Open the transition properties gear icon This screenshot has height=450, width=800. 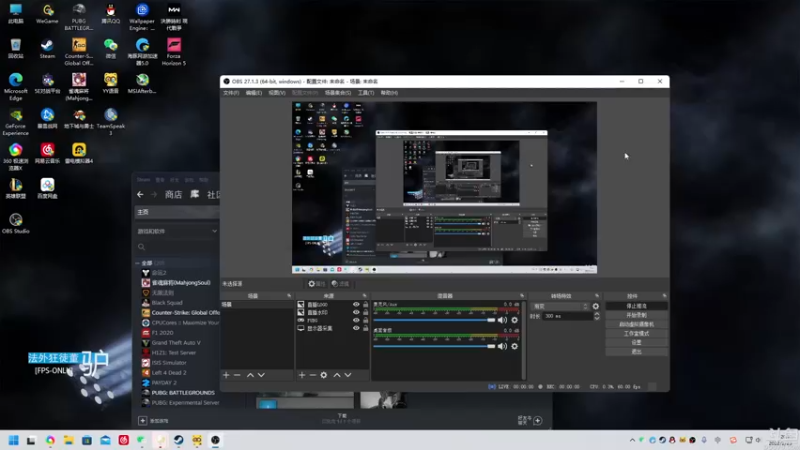(595, 306)
